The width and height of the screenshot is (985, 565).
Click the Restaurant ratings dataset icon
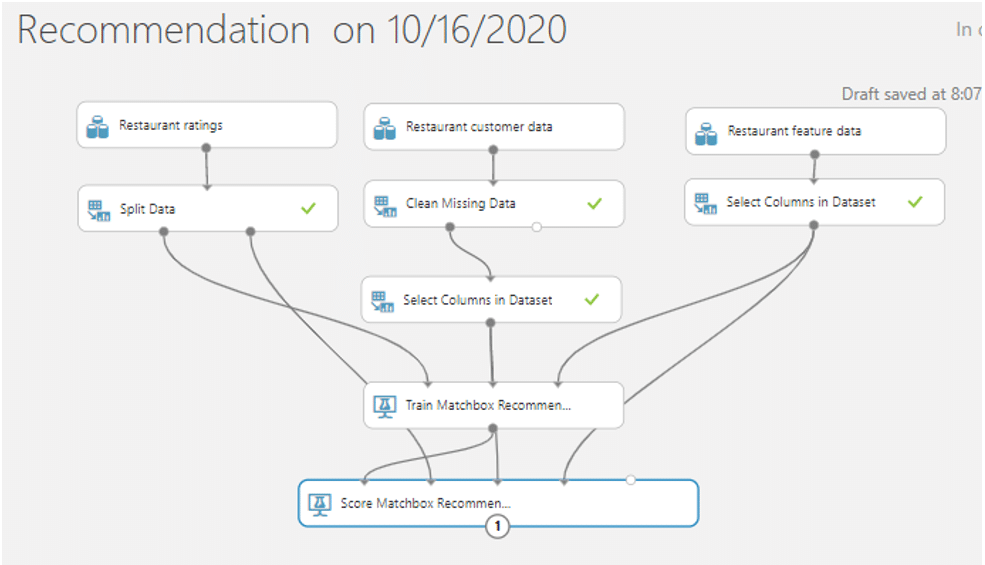point(97,127)
